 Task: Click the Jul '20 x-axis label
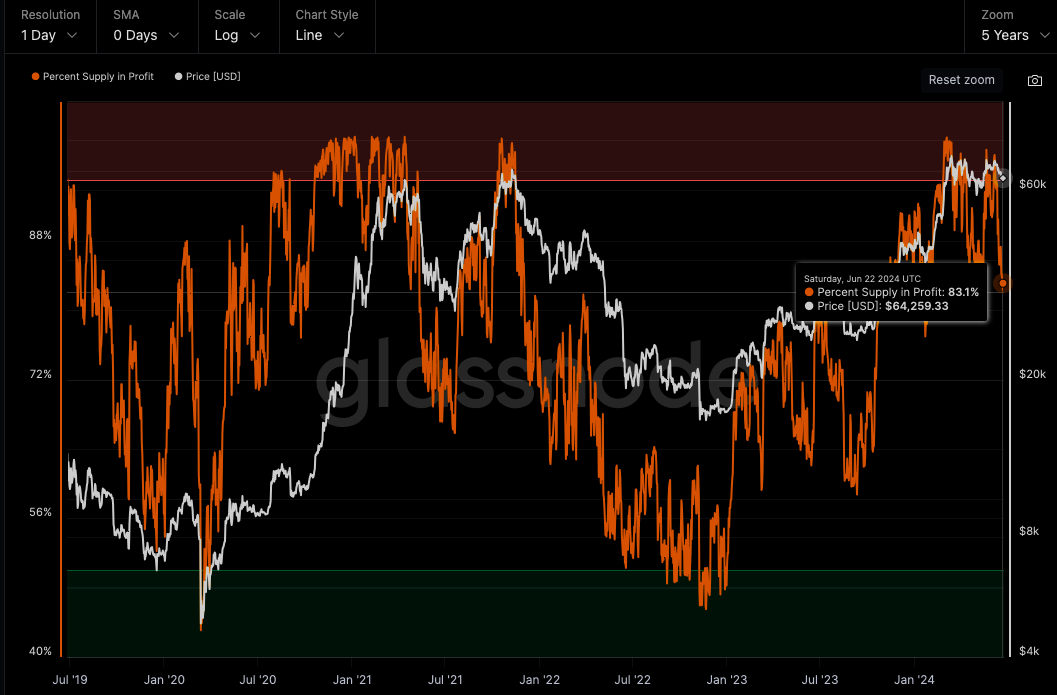click(x=258, y=679)
